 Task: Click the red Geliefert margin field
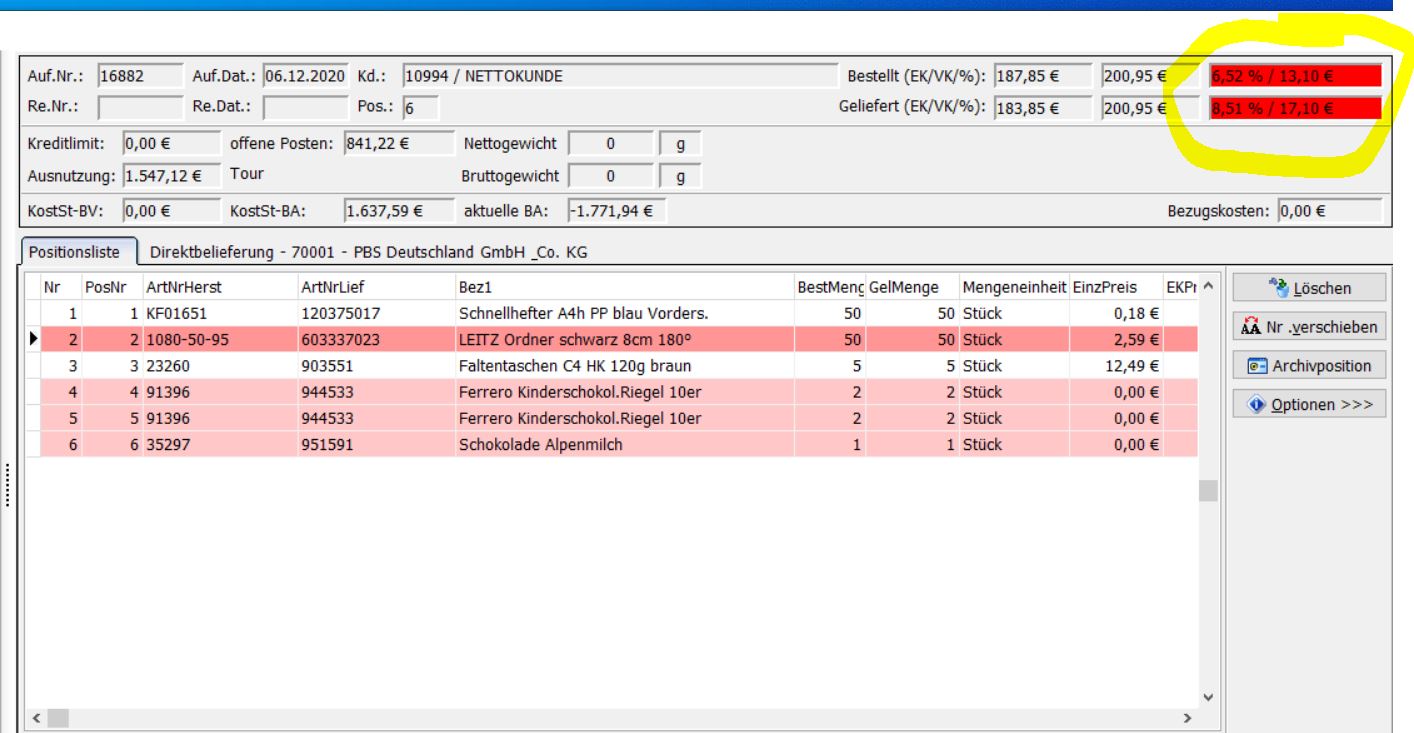click(x=1294, y=107)
